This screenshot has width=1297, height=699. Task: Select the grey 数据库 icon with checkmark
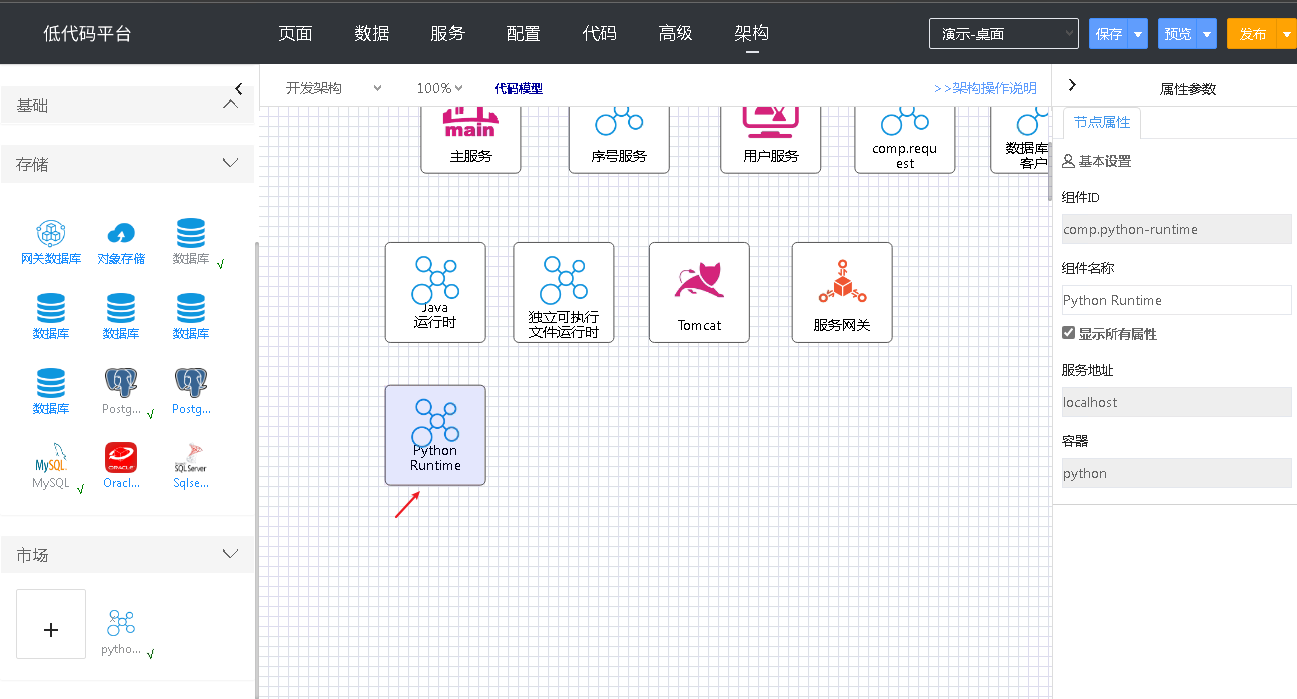click(191, 234)
